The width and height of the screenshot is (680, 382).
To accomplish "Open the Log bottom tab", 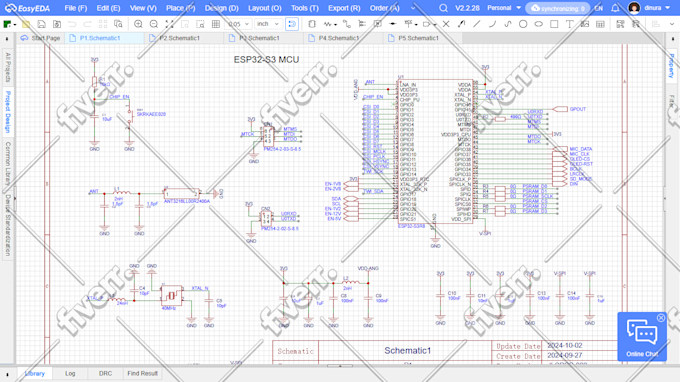I will 70,373.
